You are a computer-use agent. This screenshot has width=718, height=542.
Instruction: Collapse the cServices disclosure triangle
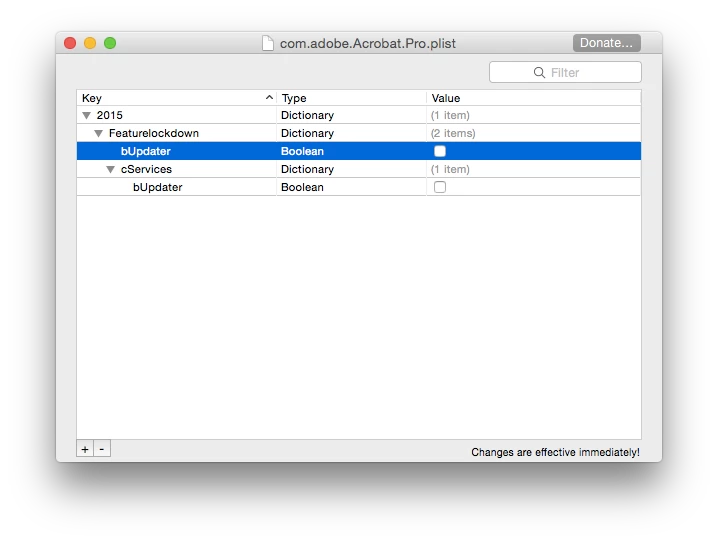[110, 169]
